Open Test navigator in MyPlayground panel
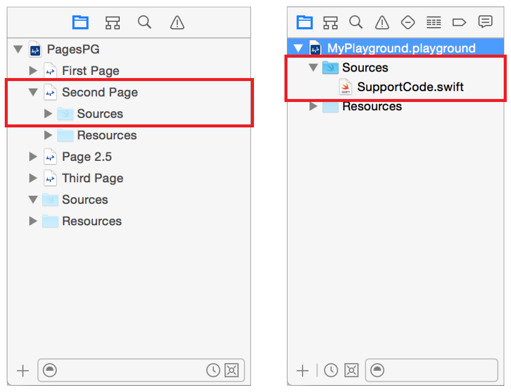 coord(408,23)
